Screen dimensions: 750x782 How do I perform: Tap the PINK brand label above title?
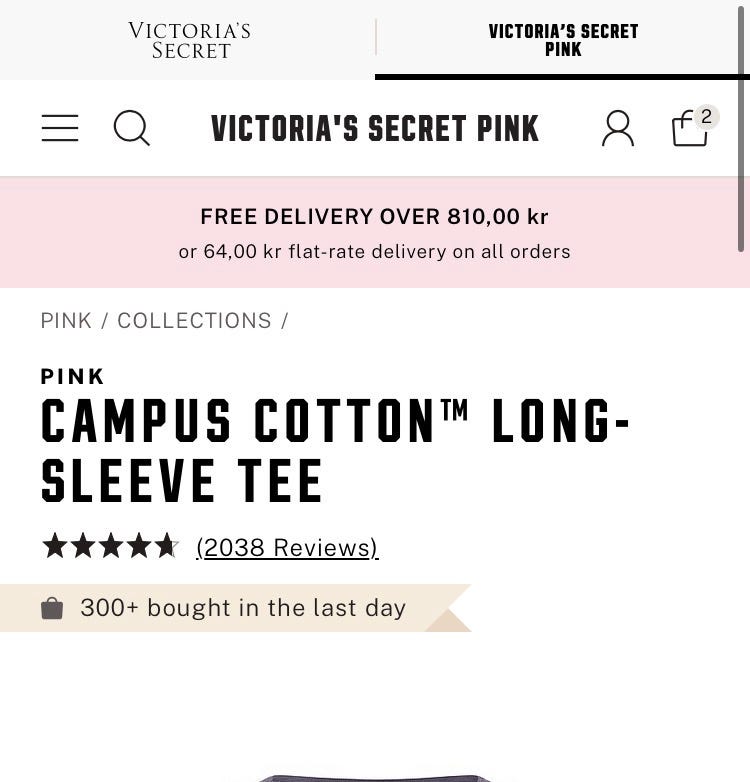point(72,377)
